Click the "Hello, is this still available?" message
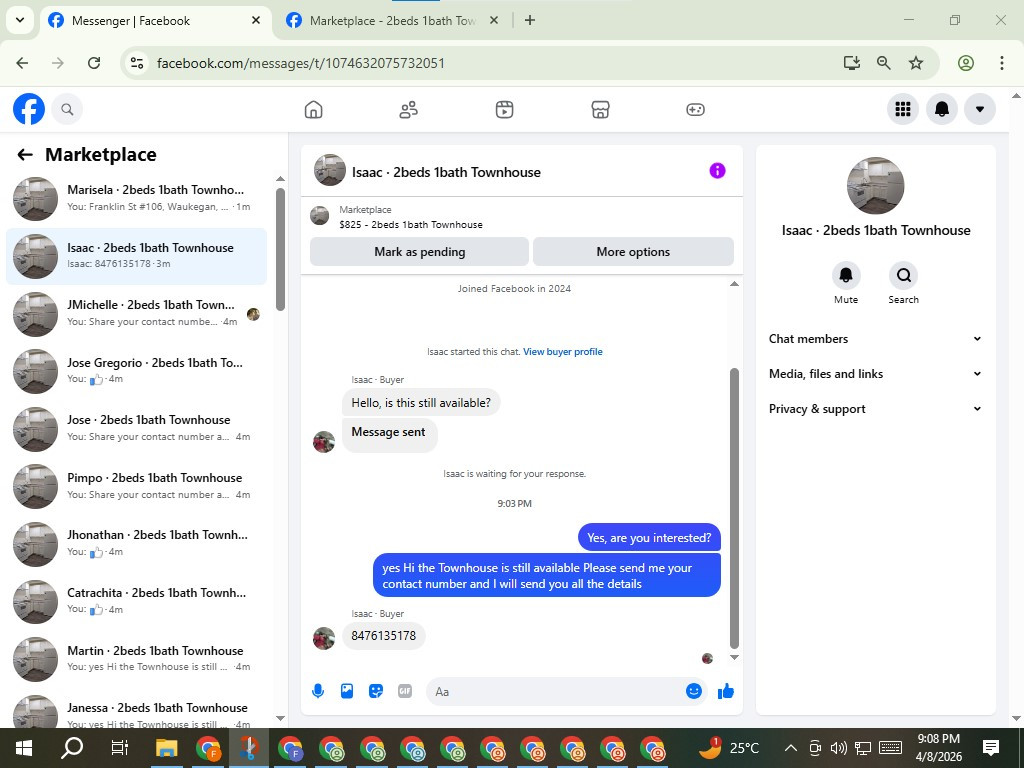The image size is (1024, 768). click(421, 403)
